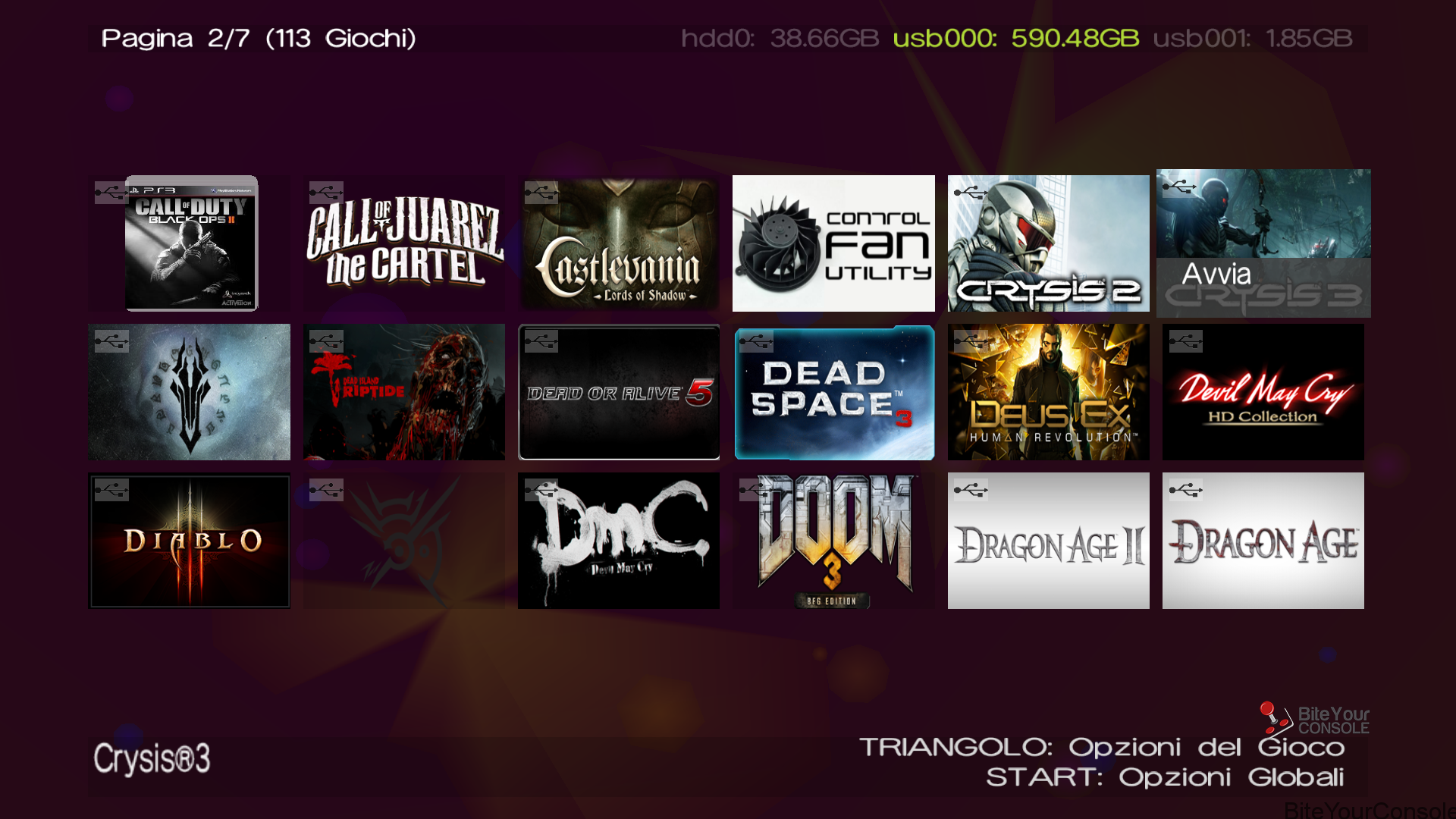This screenshot has height=819, width=1456.
Task: Click USB icon on Doom 3 tile
Action: pyautogui.click(x=756, y=490)
